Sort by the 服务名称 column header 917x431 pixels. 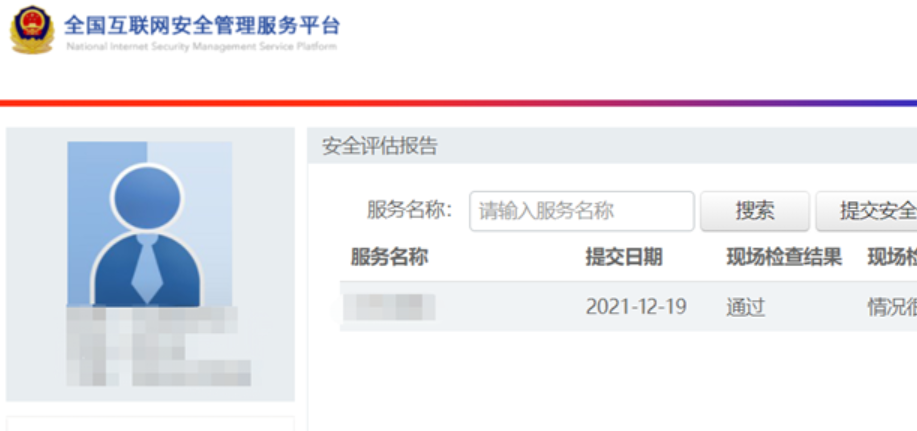(389, 257)
